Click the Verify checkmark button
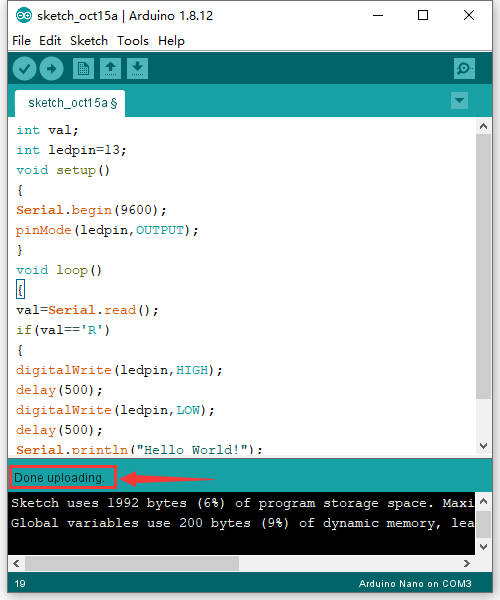The width and height of the screenshot is (500, 600). [24, 69]
